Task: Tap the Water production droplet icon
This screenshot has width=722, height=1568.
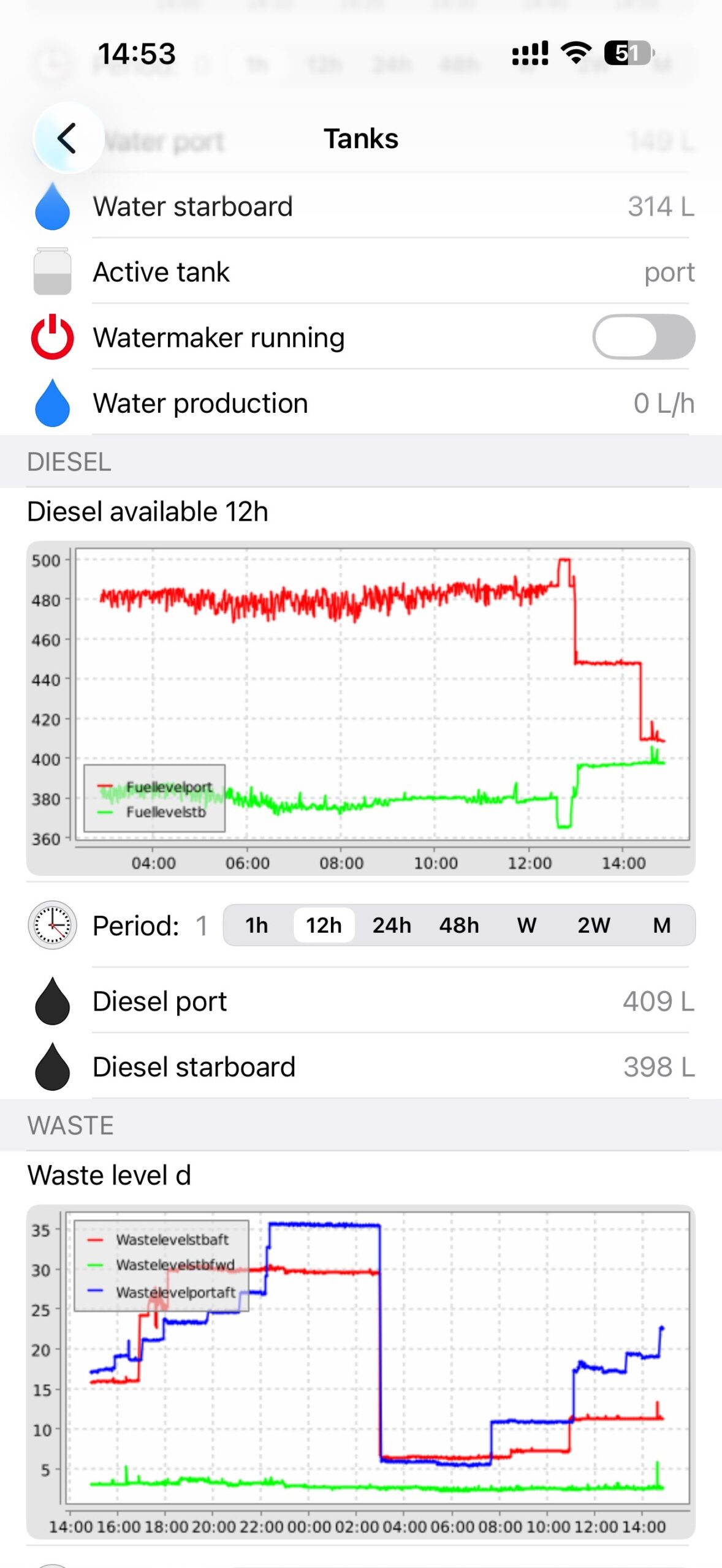Action: click(x=53, y=403)
